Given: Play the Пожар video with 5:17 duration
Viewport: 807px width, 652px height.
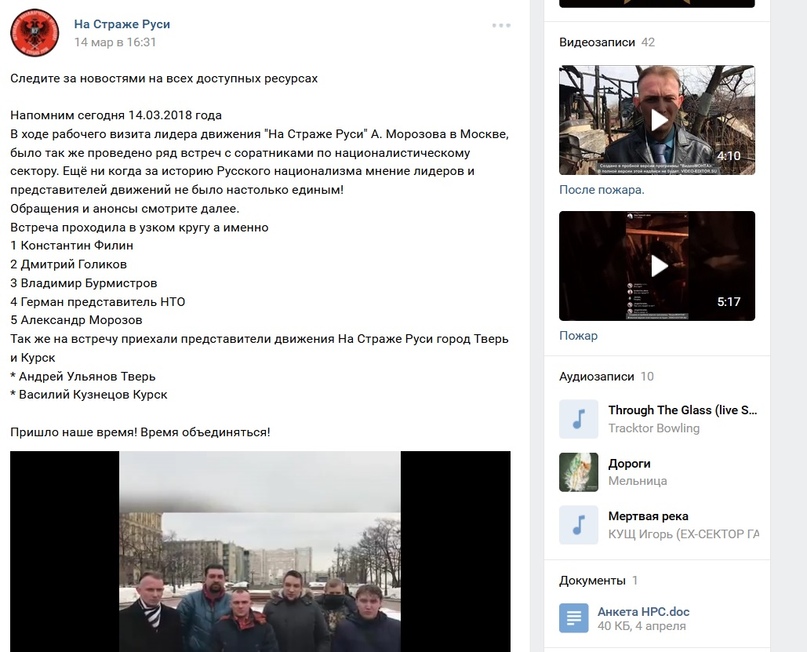Looking at the screenshot, I should [x=657, y=266].
